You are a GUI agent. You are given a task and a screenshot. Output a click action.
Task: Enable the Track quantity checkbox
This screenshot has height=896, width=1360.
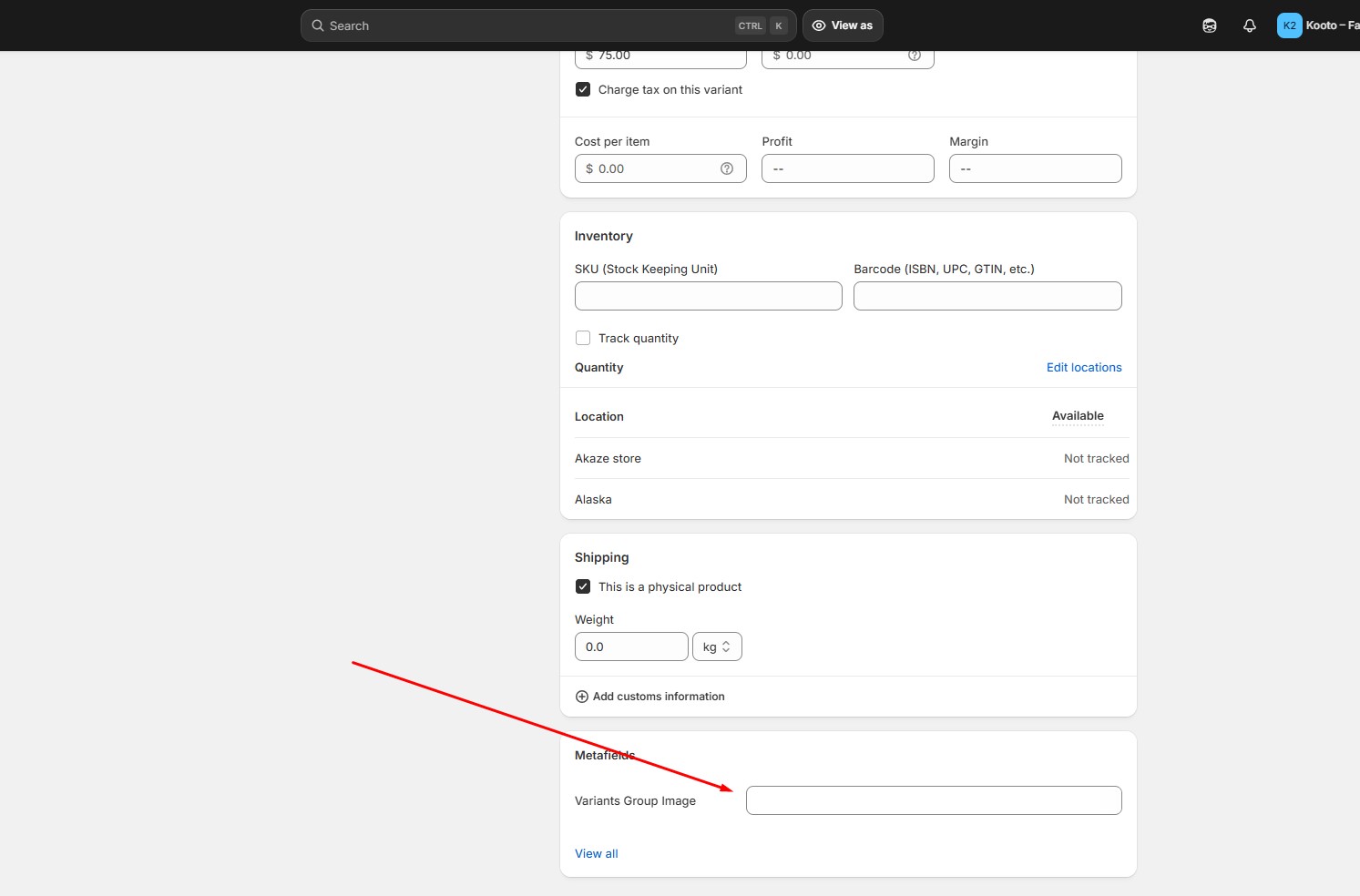583,338
